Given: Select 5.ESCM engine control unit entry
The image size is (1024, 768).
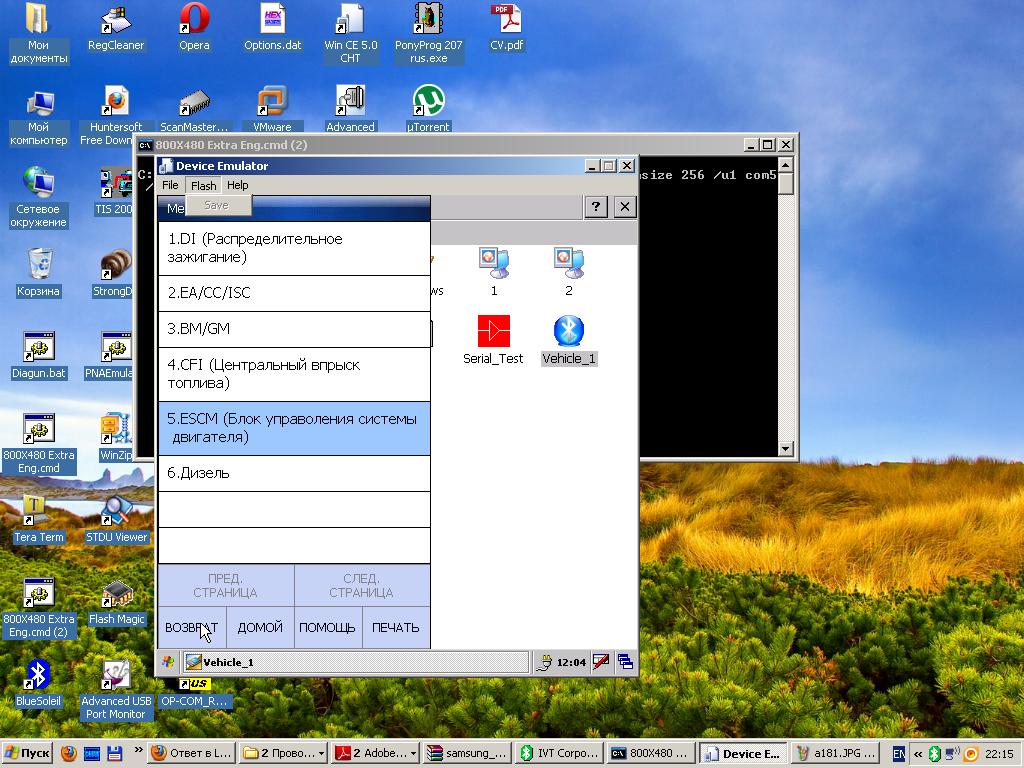Looking at the screenshot, I should [x=294, y=428].
